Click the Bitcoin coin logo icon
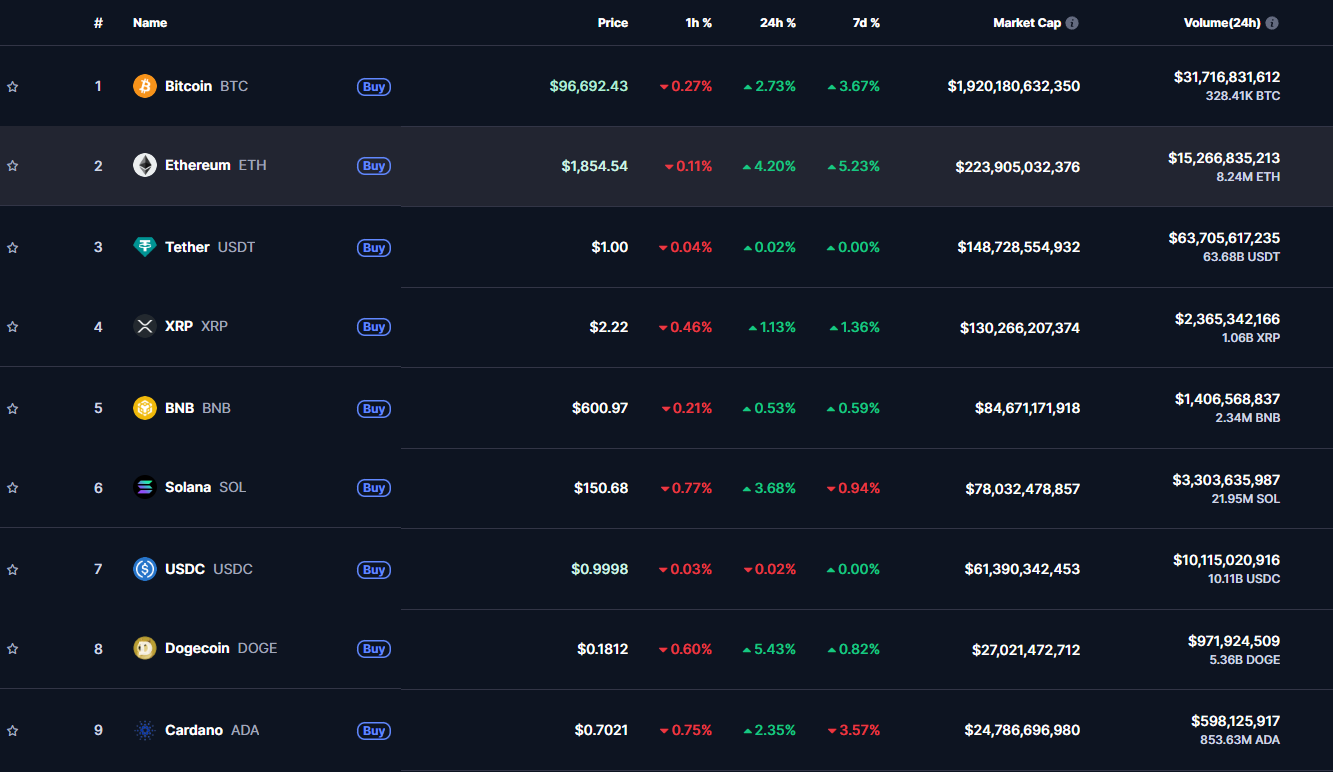Image resolution: width=1333 pixels, height=772 pixels. (145, 86)
